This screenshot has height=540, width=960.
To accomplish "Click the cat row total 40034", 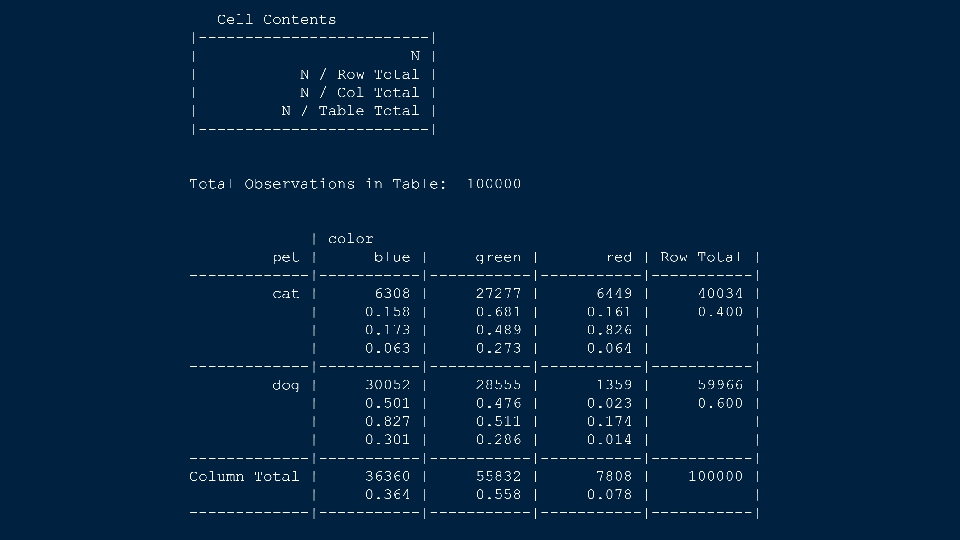I will coord(720,294).
